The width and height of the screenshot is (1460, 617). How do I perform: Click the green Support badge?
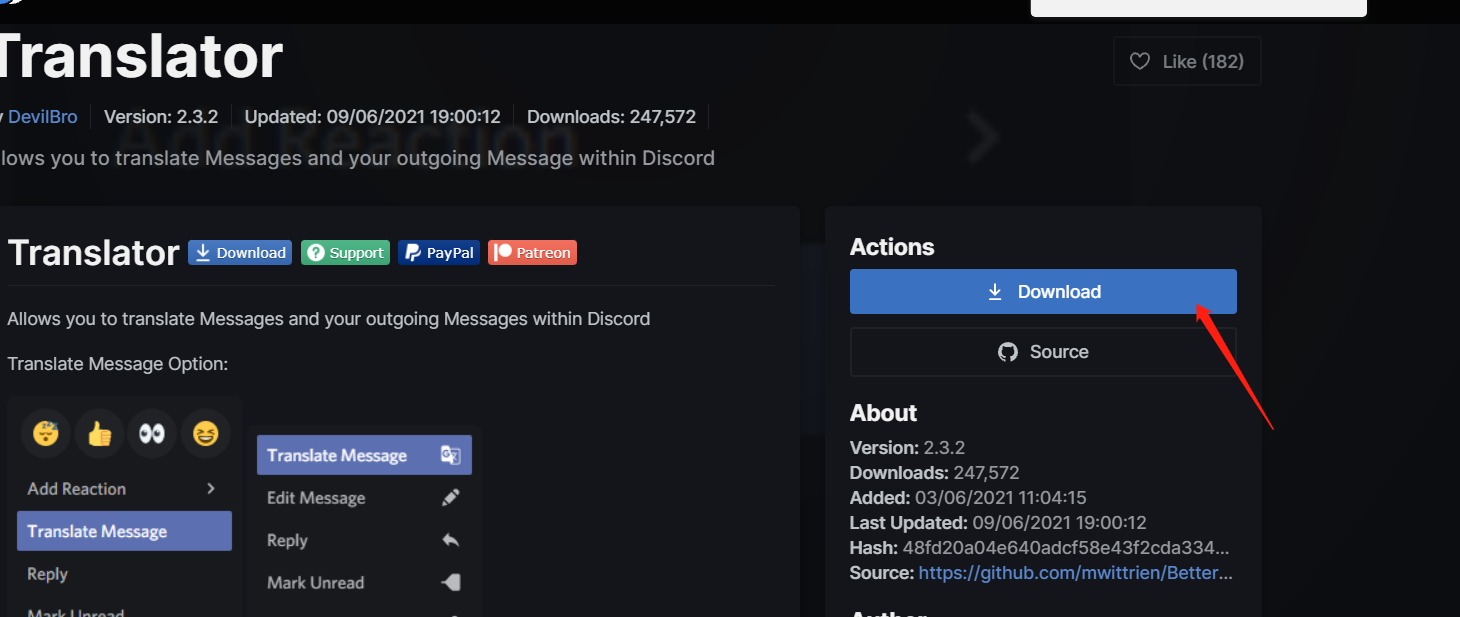click(346, 253)
